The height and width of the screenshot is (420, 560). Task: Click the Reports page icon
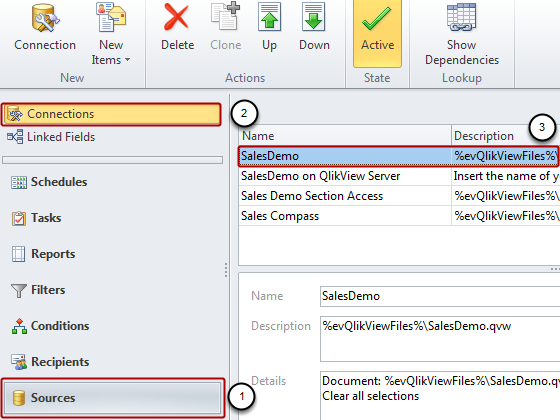[19, 254]
